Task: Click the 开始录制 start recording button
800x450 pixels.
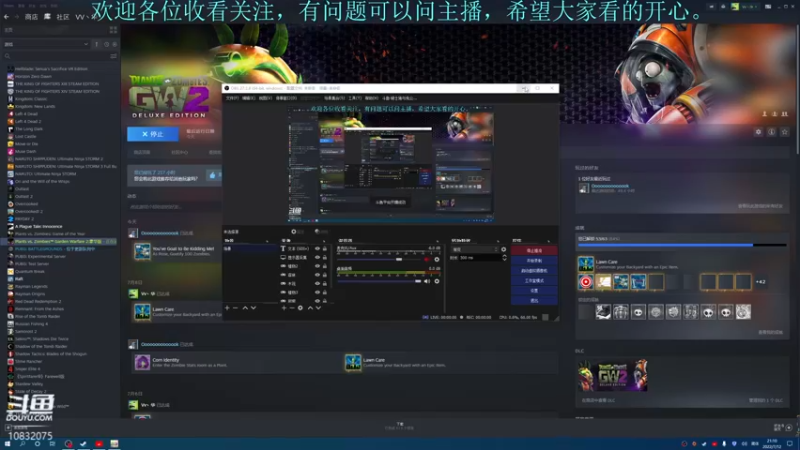Action: 534,261
